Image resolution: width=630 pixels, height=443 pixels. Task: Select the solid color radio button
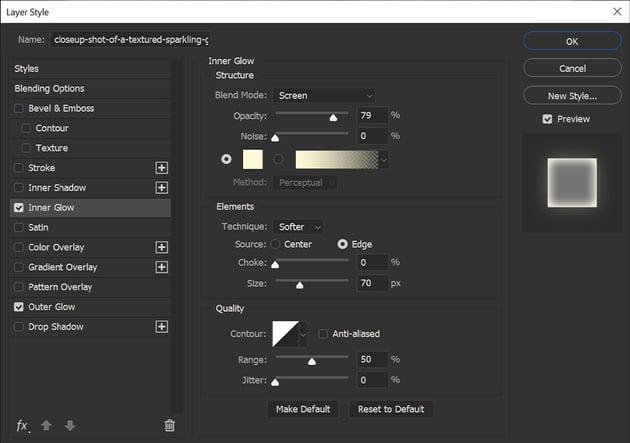(226, 159)
